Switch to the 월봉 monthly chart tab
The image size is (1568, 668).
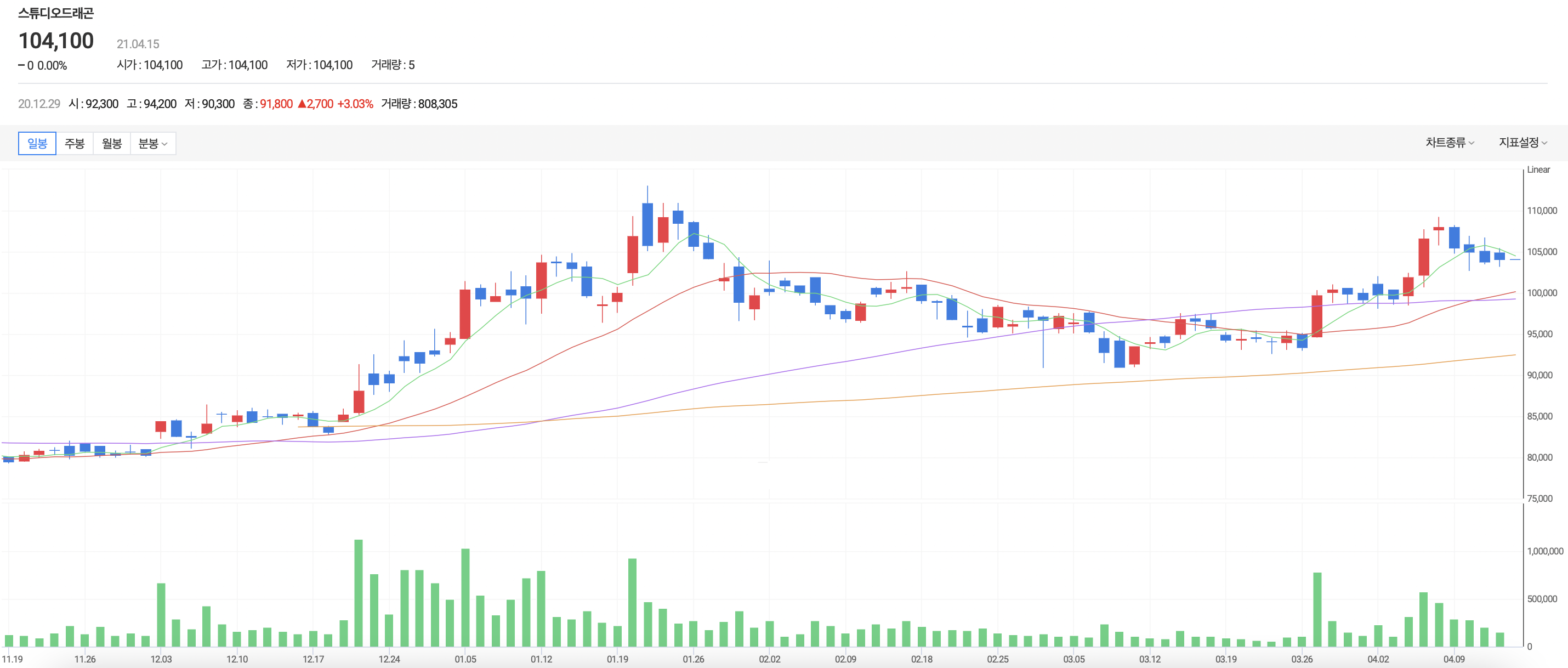(111, 143)
